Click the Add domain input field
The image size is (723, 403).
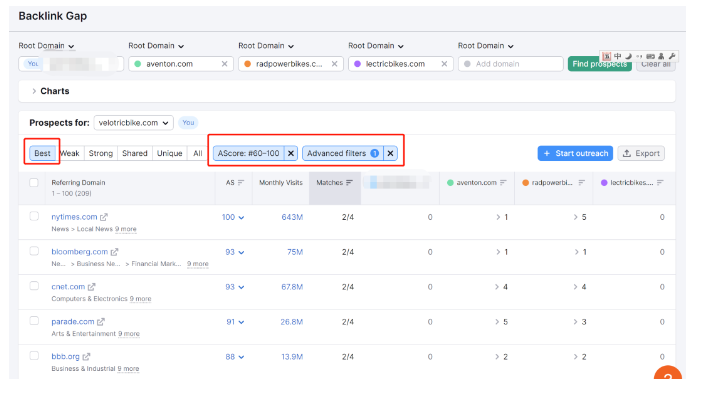click(510, 64)
